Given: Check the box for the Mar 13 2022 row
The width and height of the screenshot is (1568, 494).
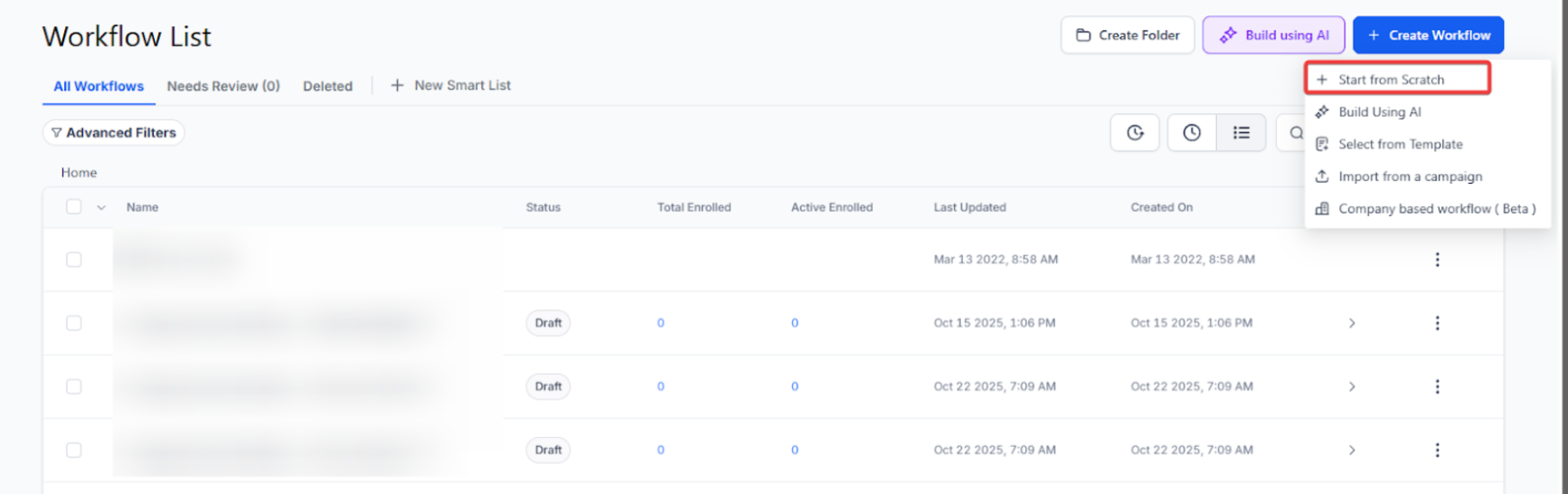Looking at the screenshot, I should (x=74, y=260).
